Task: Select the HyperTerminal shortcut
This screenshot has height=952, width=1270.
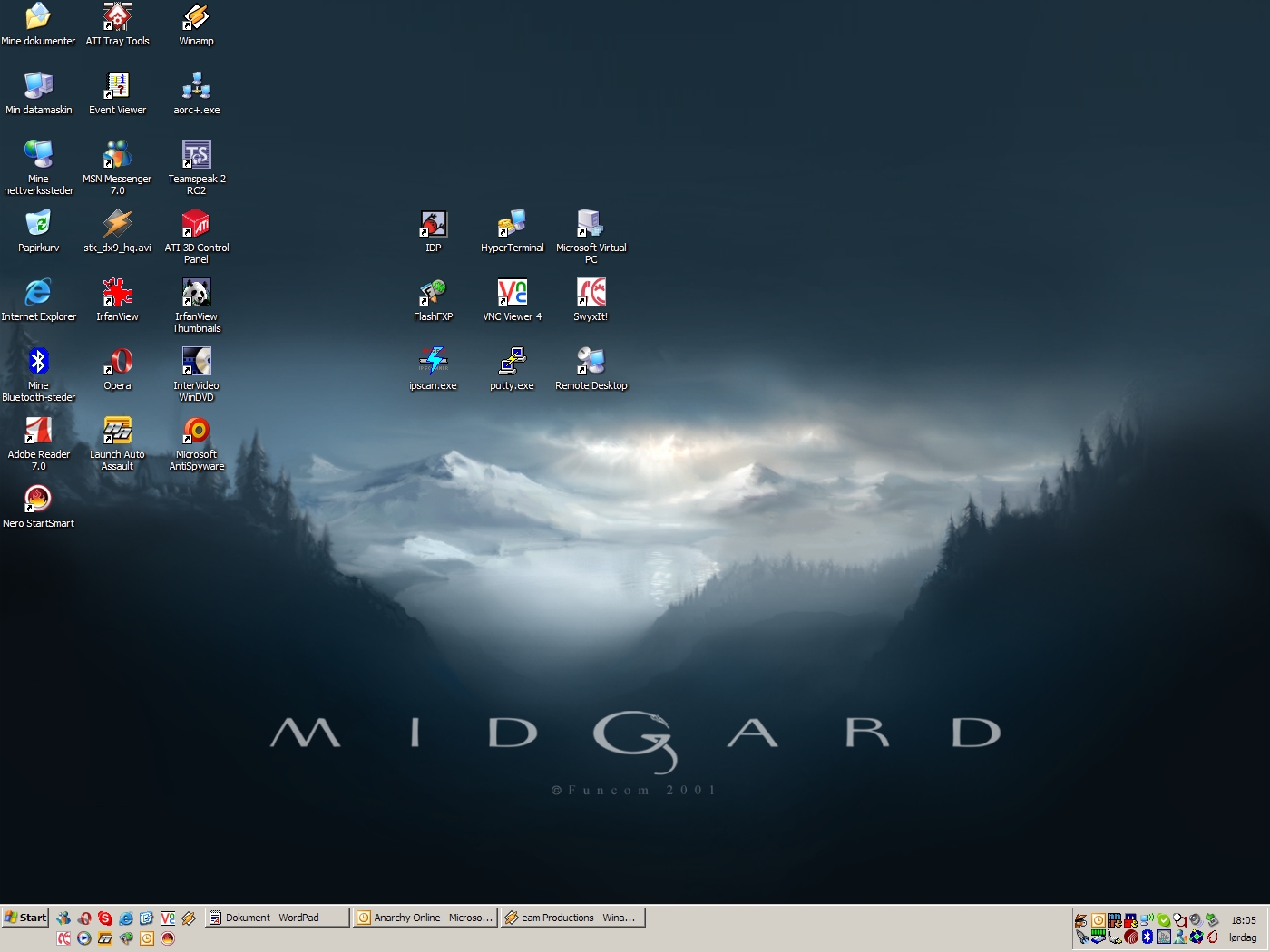Action: [512, 224]
